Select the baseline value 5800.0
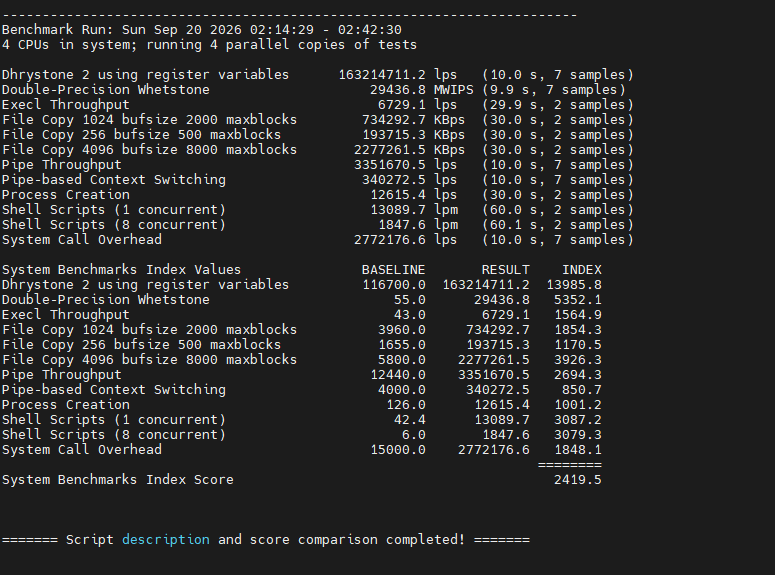 [402, 359]
